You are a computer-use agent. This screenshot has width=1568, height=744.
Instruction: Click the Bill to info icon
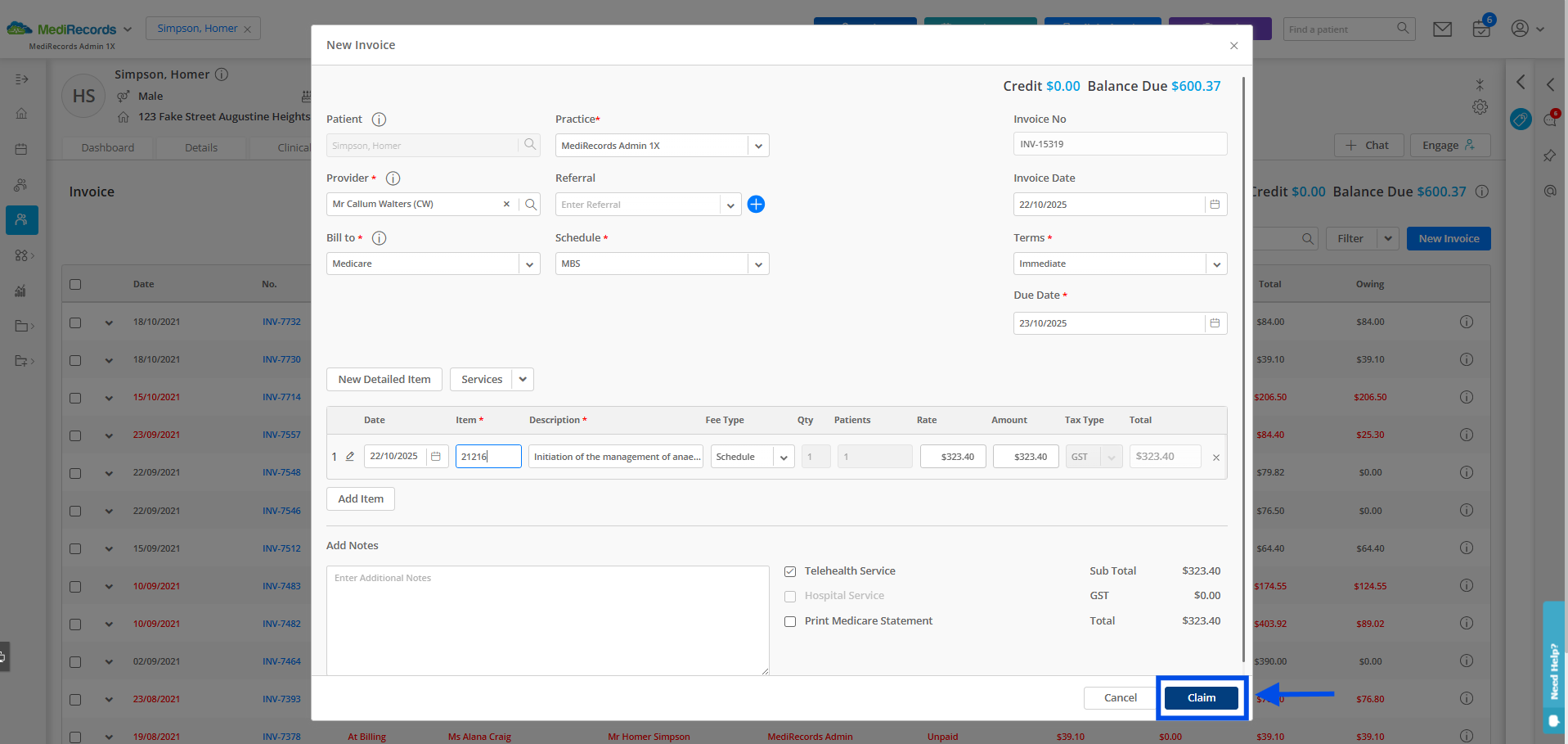[379, 238]
